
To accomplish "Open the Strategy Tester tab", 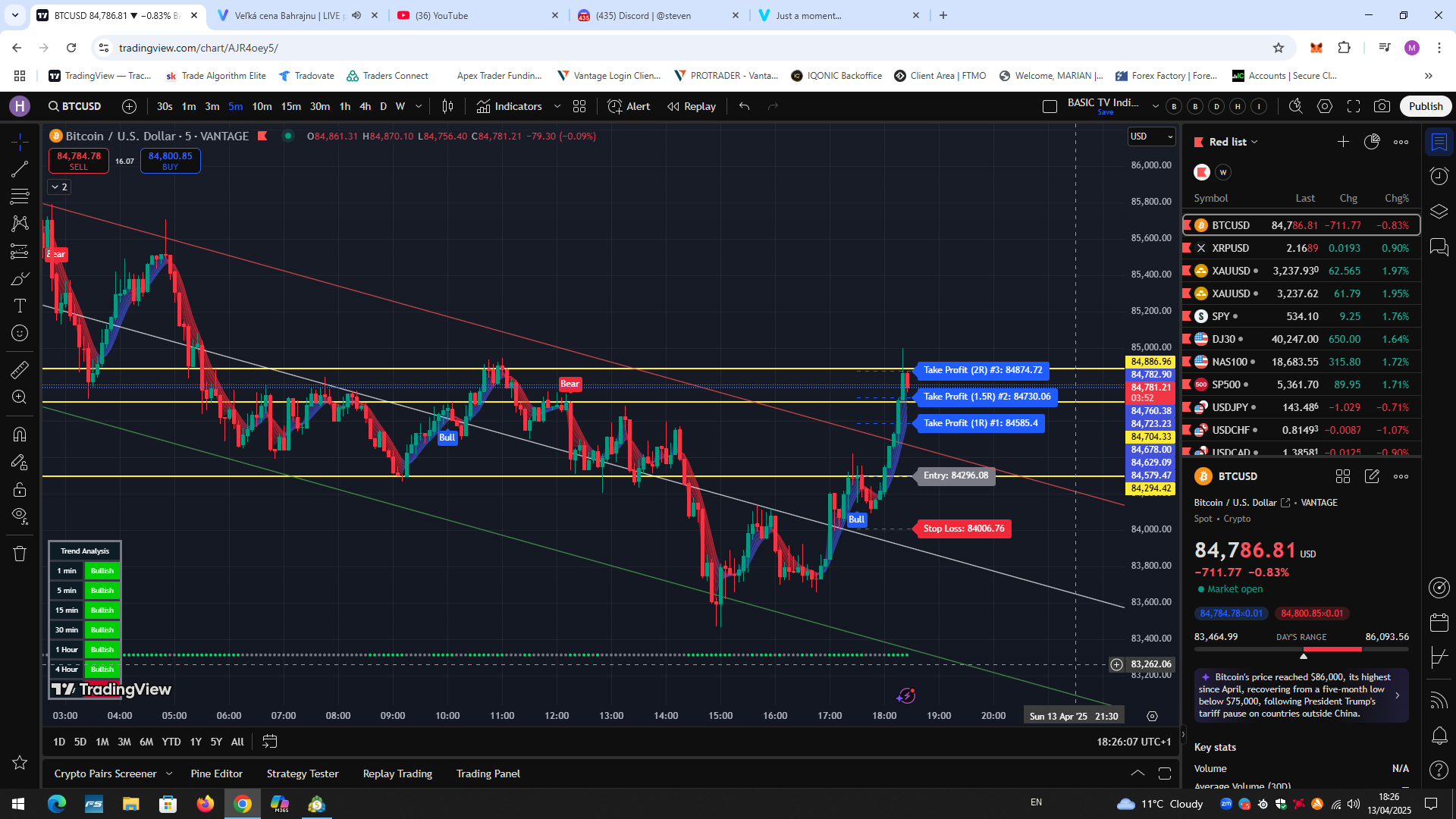I will [303, 773].
